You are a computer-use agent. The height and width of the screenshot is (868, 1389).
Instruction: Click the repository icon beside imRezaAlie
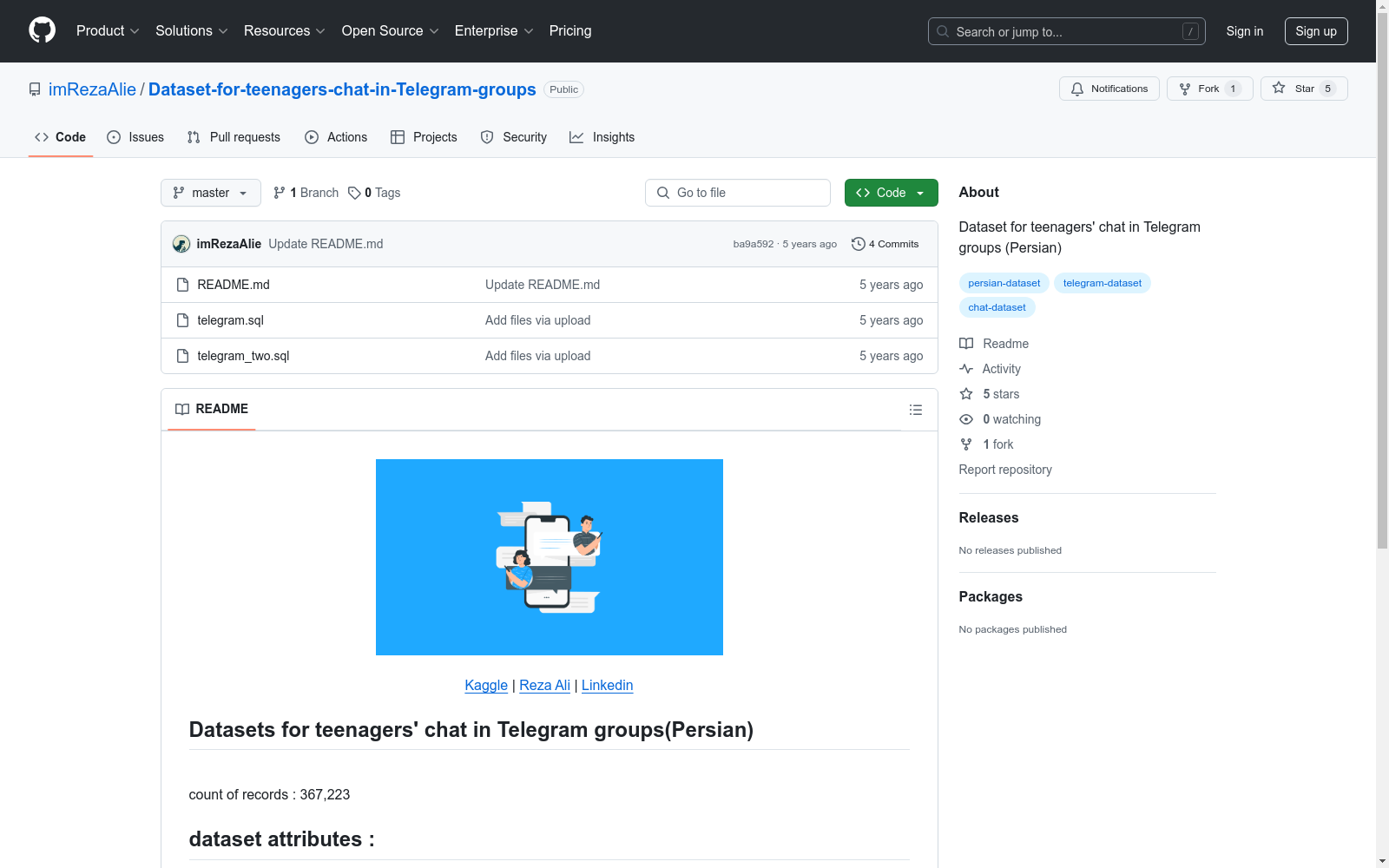click(x=35, y=89)
